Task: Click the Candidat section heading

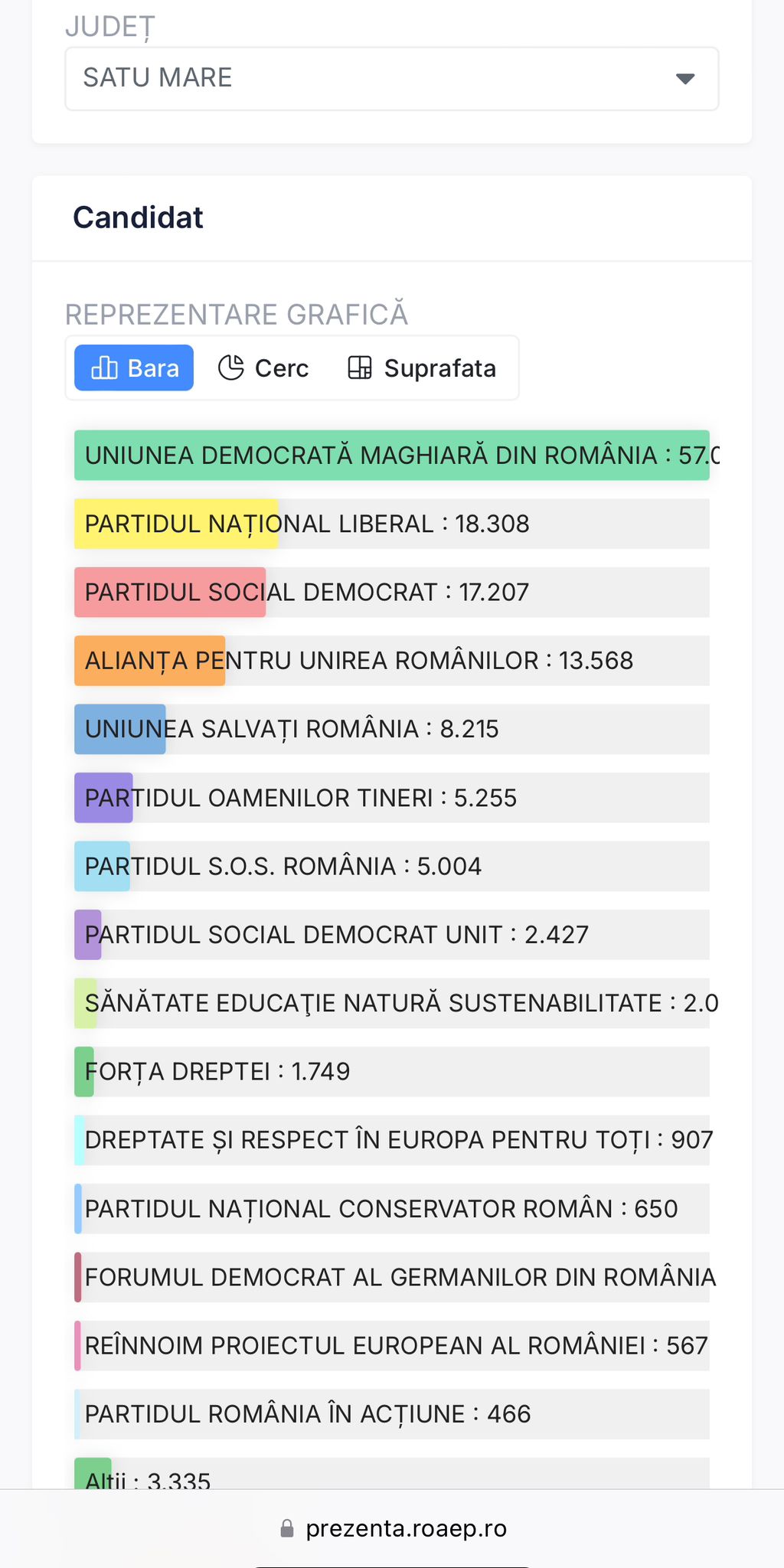Action: (138, 218)
